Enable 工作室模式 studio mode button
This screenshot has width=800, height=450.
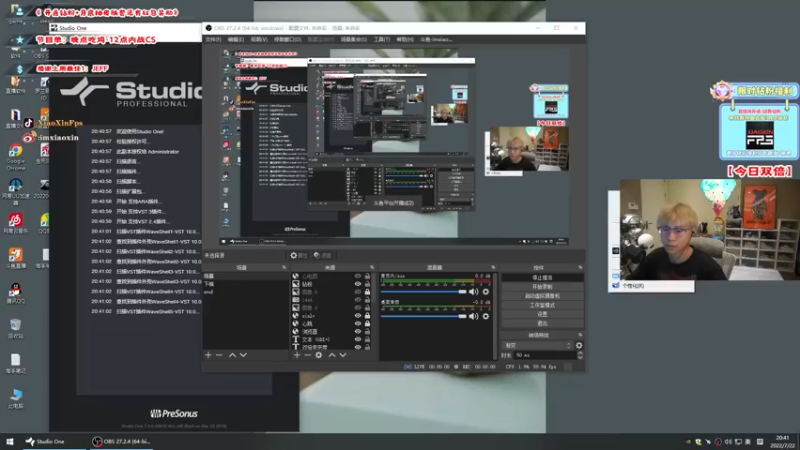tap(542, 305)
